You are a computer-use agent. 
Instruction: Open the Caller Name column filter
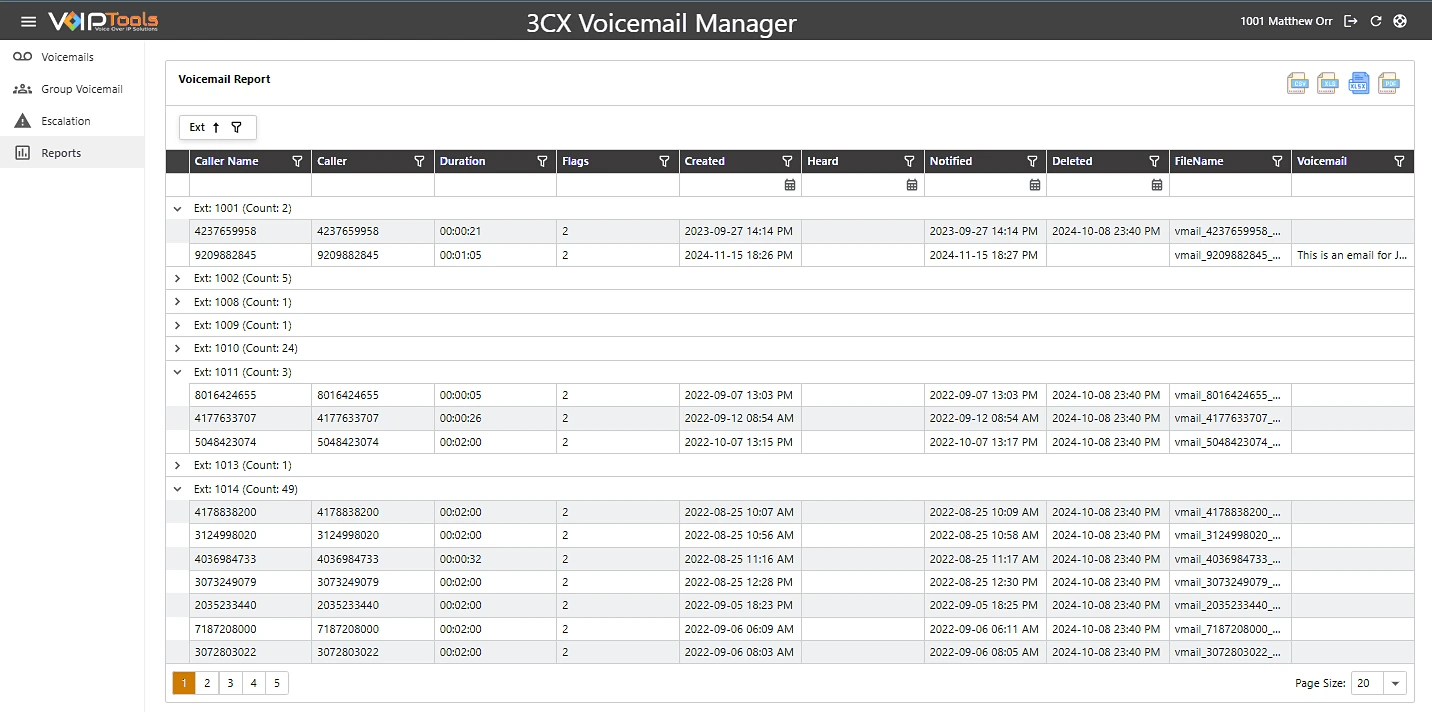coord(297,161)
